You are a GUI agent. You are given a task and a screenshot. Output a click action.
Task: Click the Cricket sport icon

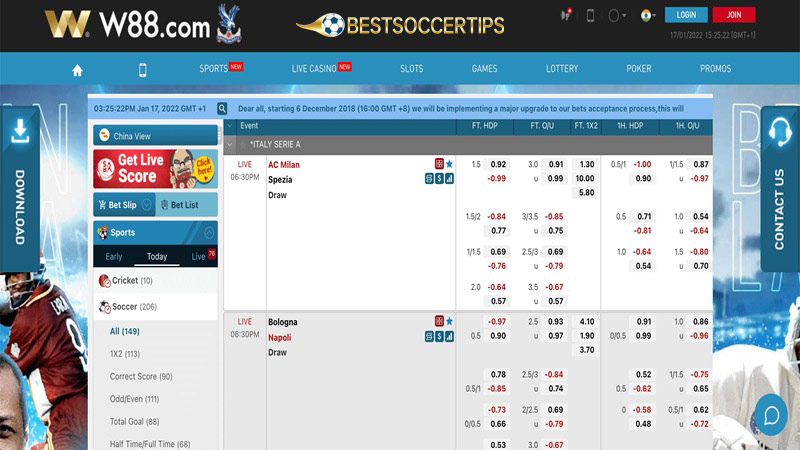[105, 281]
